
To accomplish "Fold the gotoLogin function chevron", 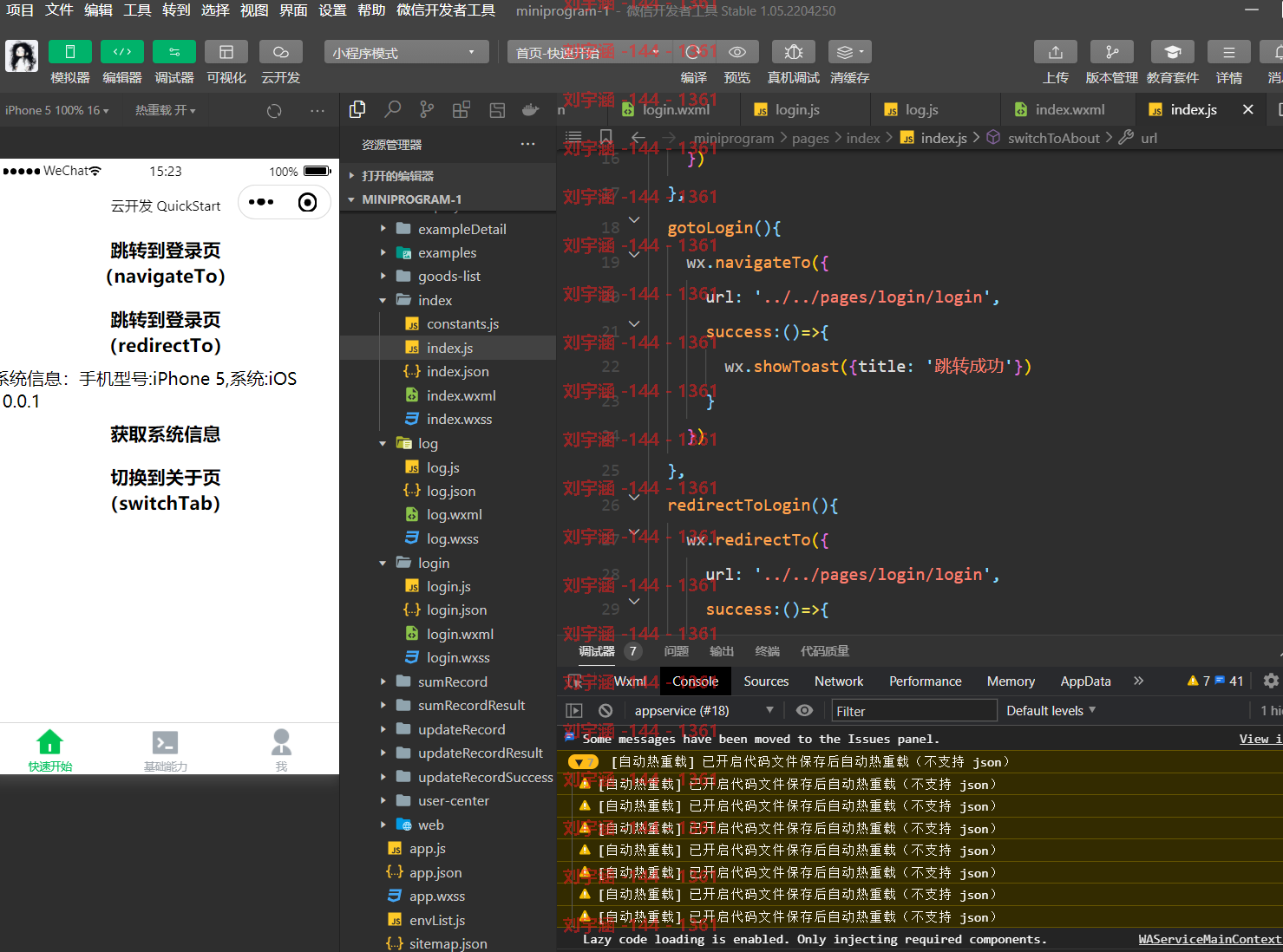I will tap(634, 220).
